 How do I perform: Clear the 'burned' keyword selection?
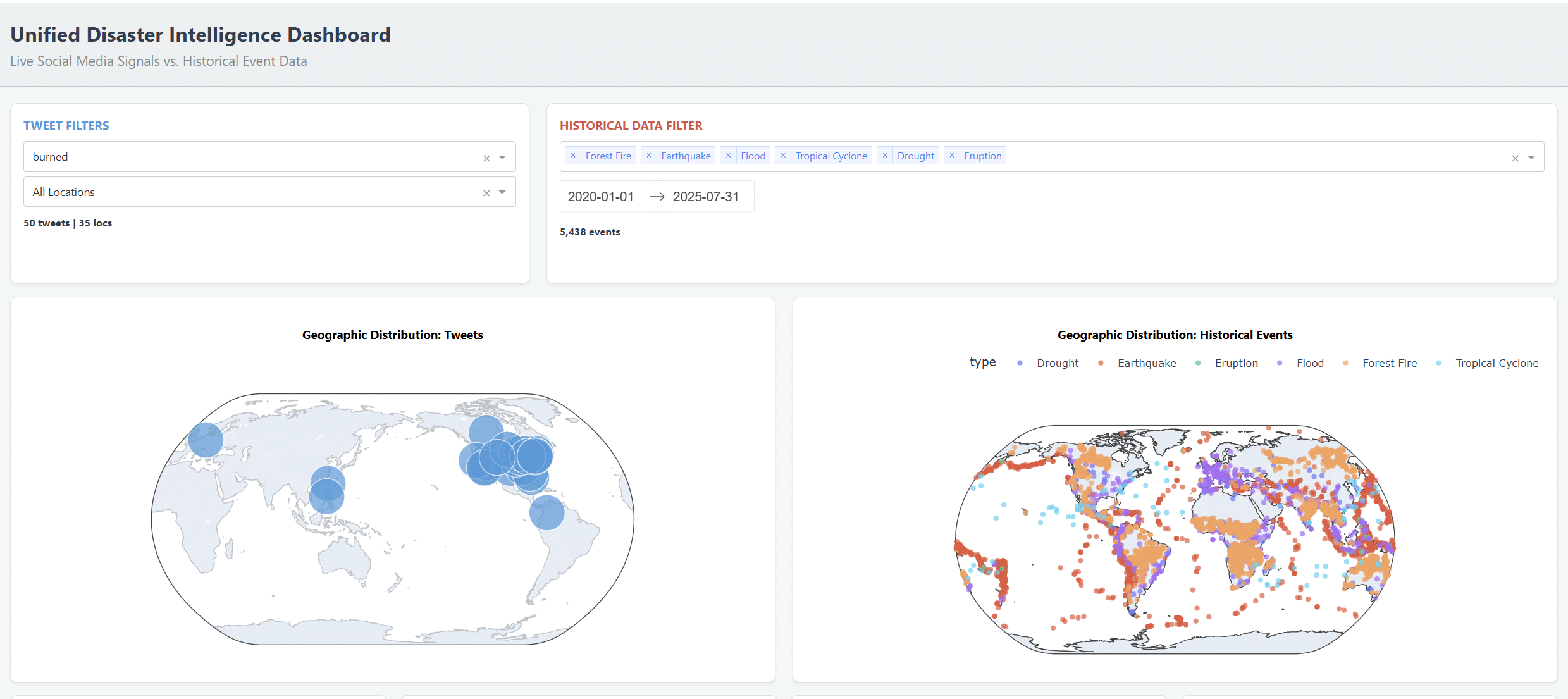(486, 158)
